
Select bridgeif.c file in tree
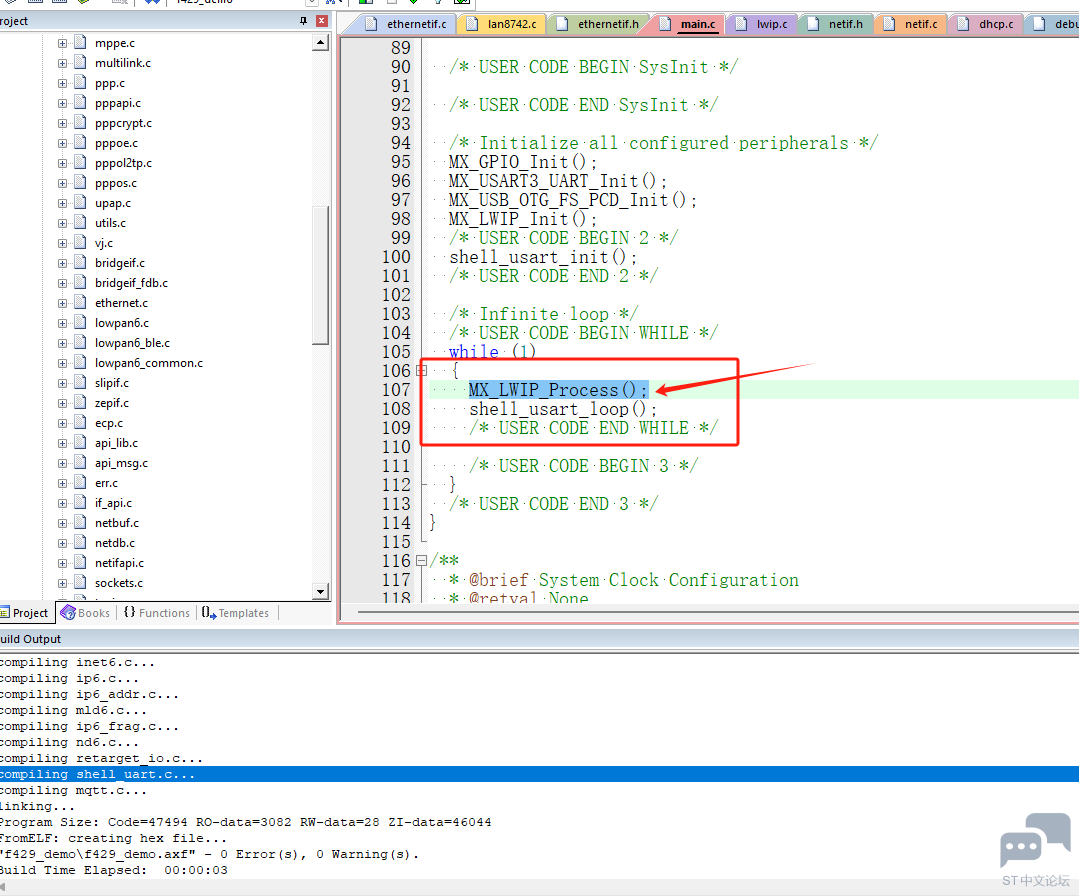point(120,263)
